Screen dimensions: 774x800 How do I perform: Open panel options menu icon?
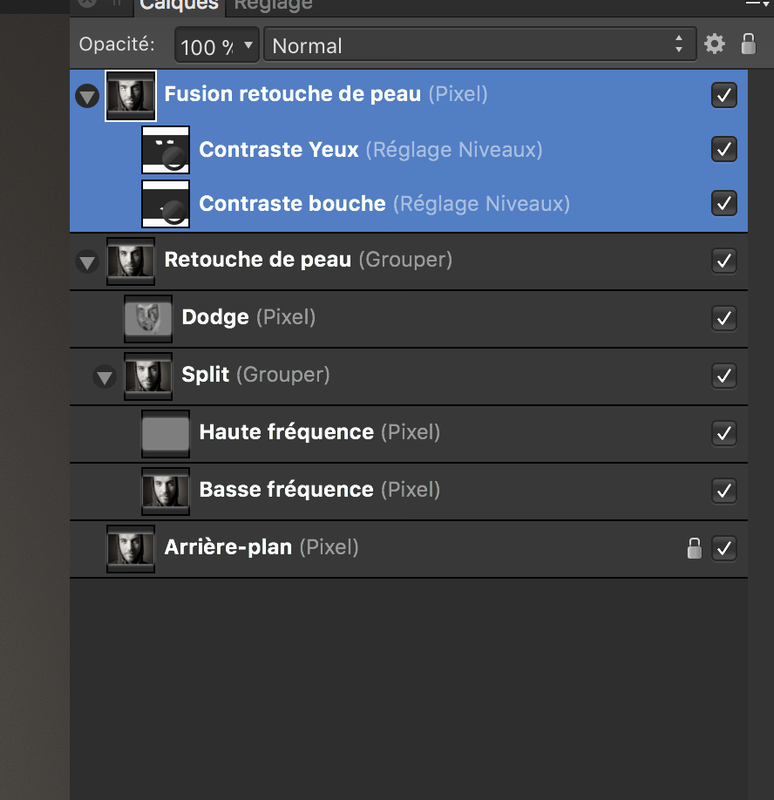757,3
